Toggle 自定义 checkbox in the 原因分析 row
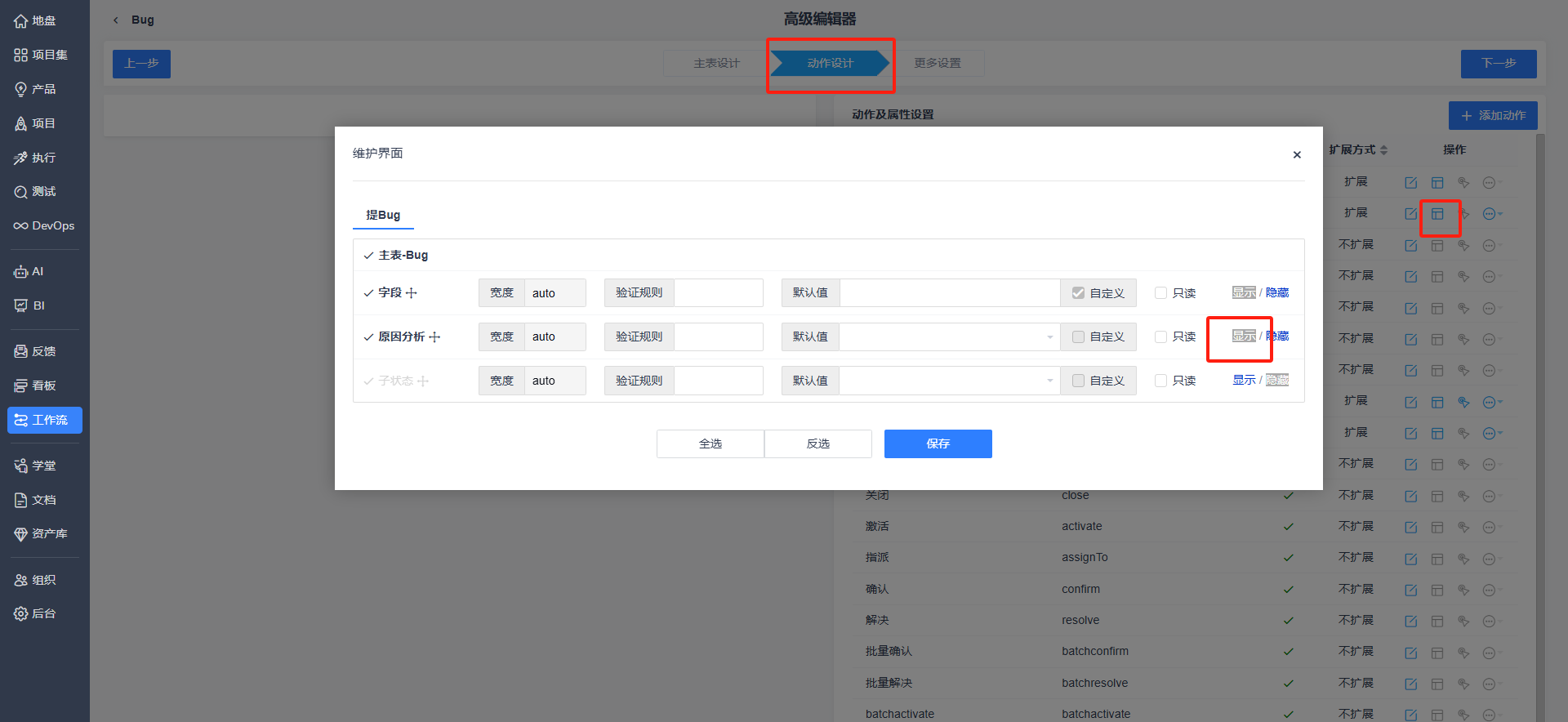Viewport: 1568px width, 722px height. point(1078,336)
